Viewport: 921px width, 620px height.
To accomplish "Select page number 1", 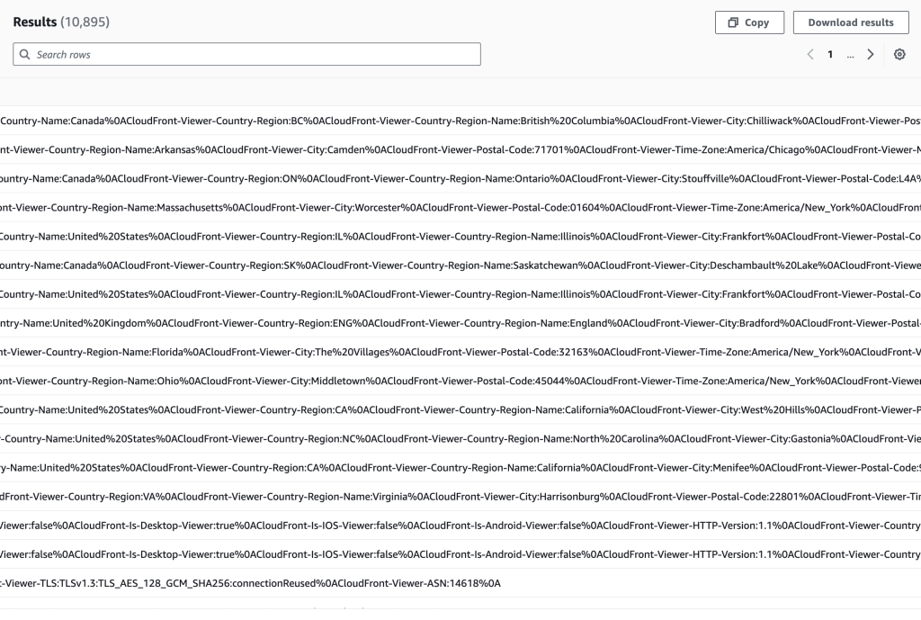I will (x=830, y=54).
